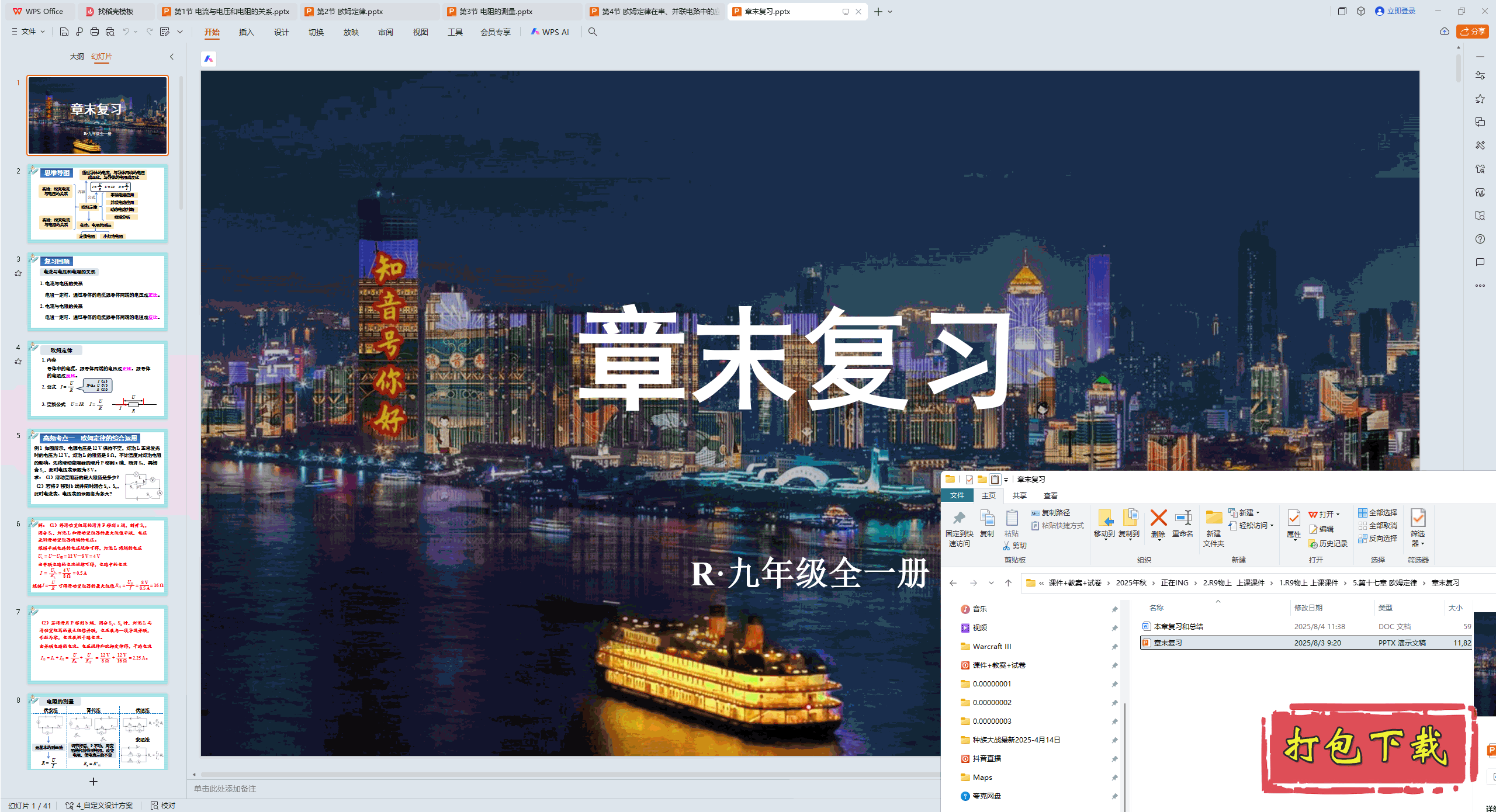Image resolution: width=1496 pixels, height=812 pixels.
Task: Click 历史记录 in Explorer ribbon
Action: (x=1328, y=543)
